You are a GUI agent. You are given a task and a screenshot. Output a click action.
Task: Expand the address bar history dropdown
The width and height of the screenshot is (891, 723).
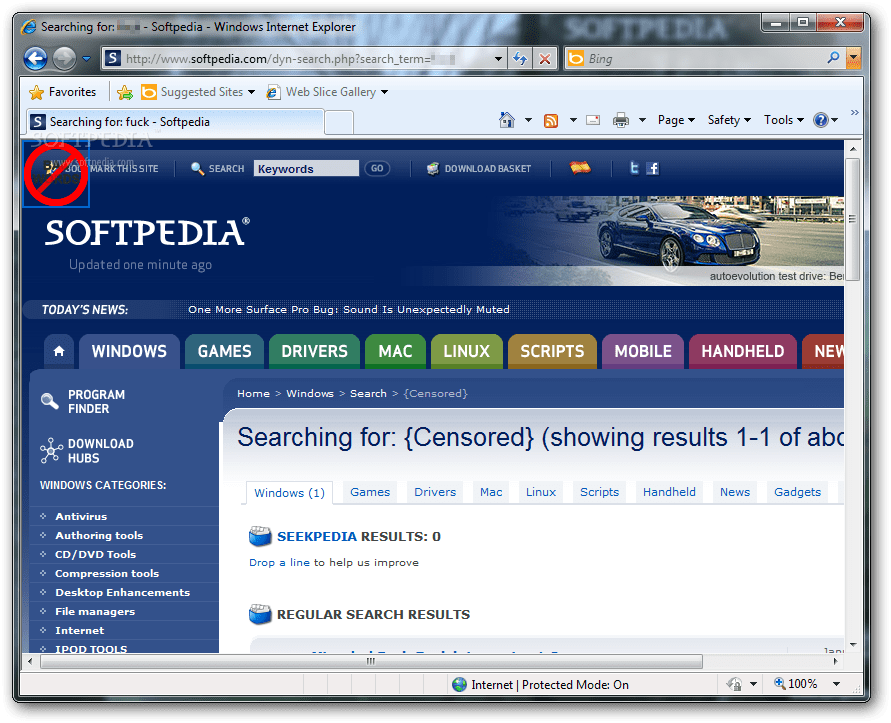pos(498,59)
